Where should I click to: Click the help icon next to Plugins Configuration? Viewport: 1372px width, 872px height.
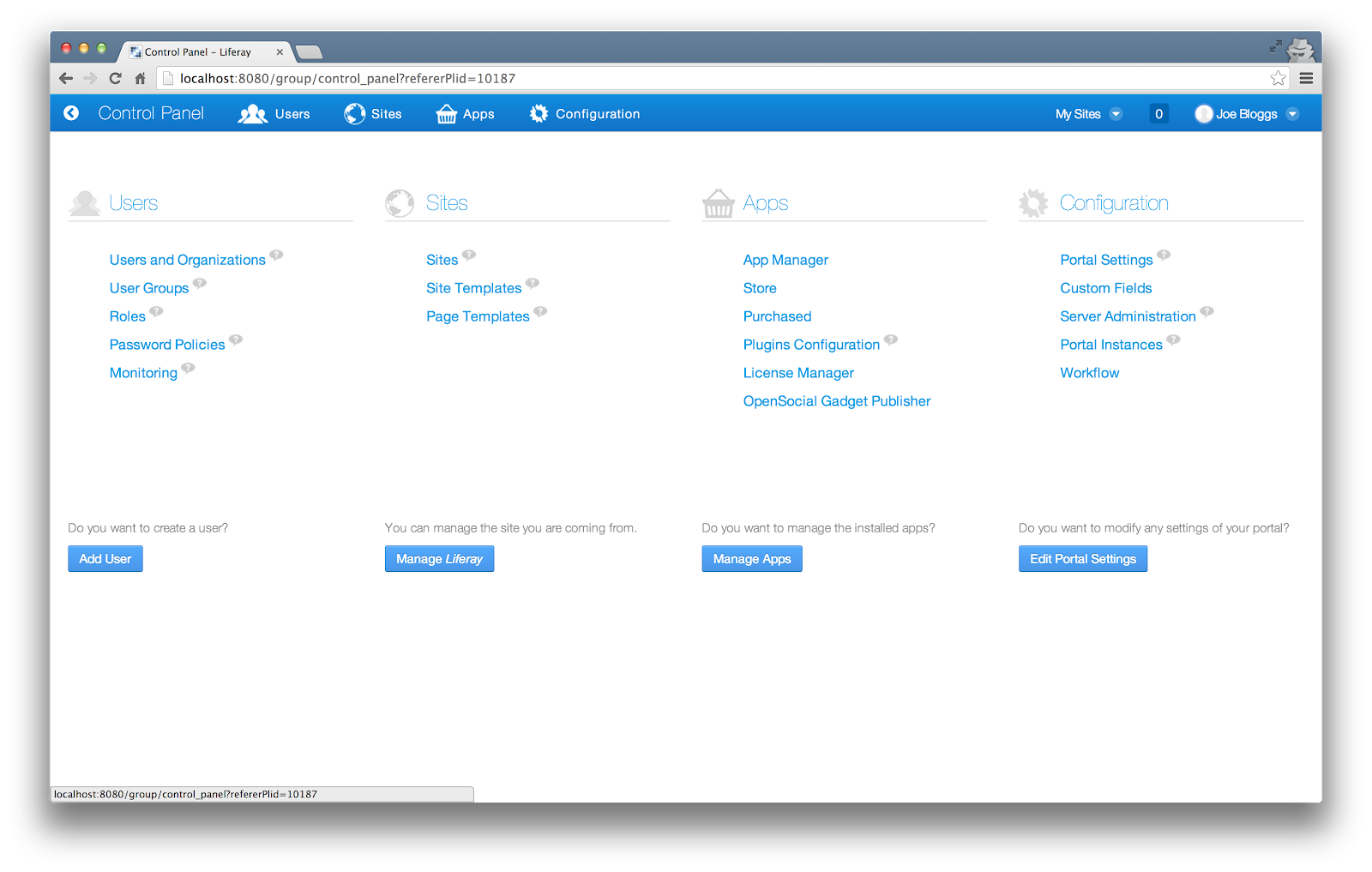coord(891,340)
